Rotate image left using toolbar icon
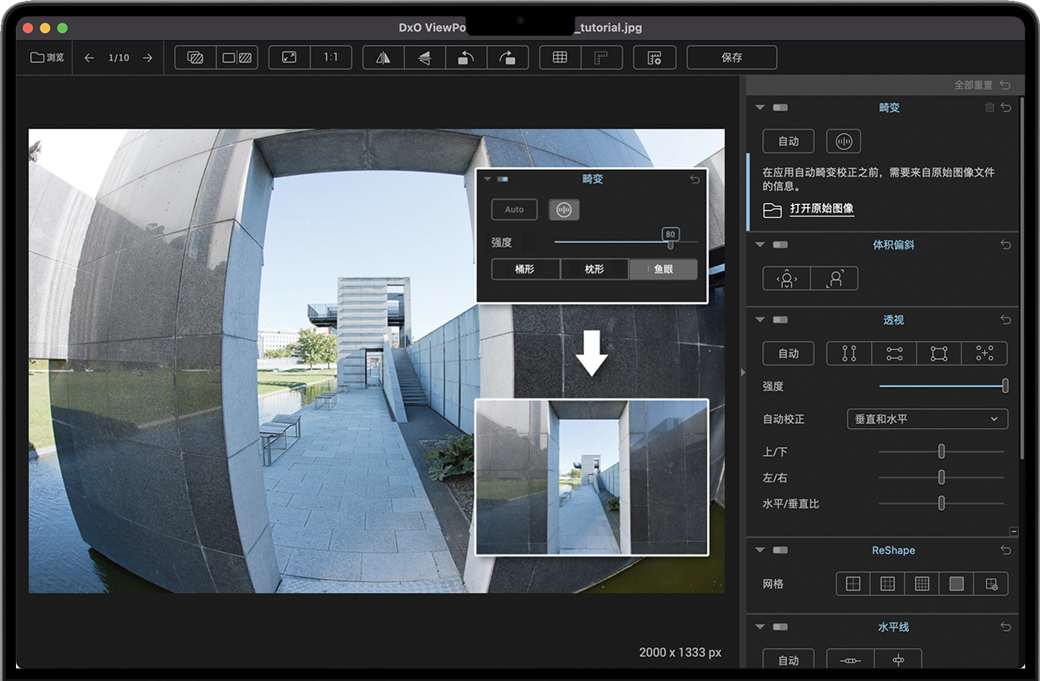 point(465,58)
